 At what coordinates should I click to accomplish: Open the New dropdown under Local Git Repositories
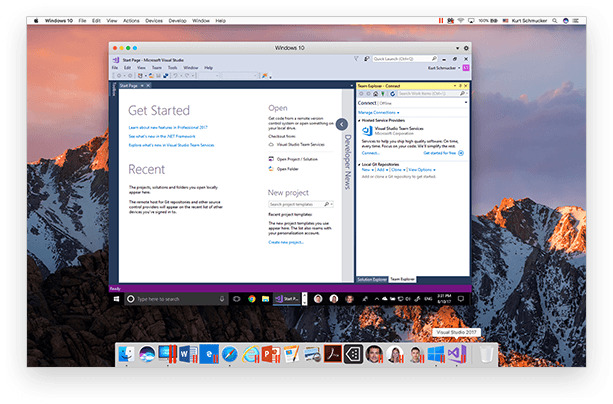pos(367,170)
